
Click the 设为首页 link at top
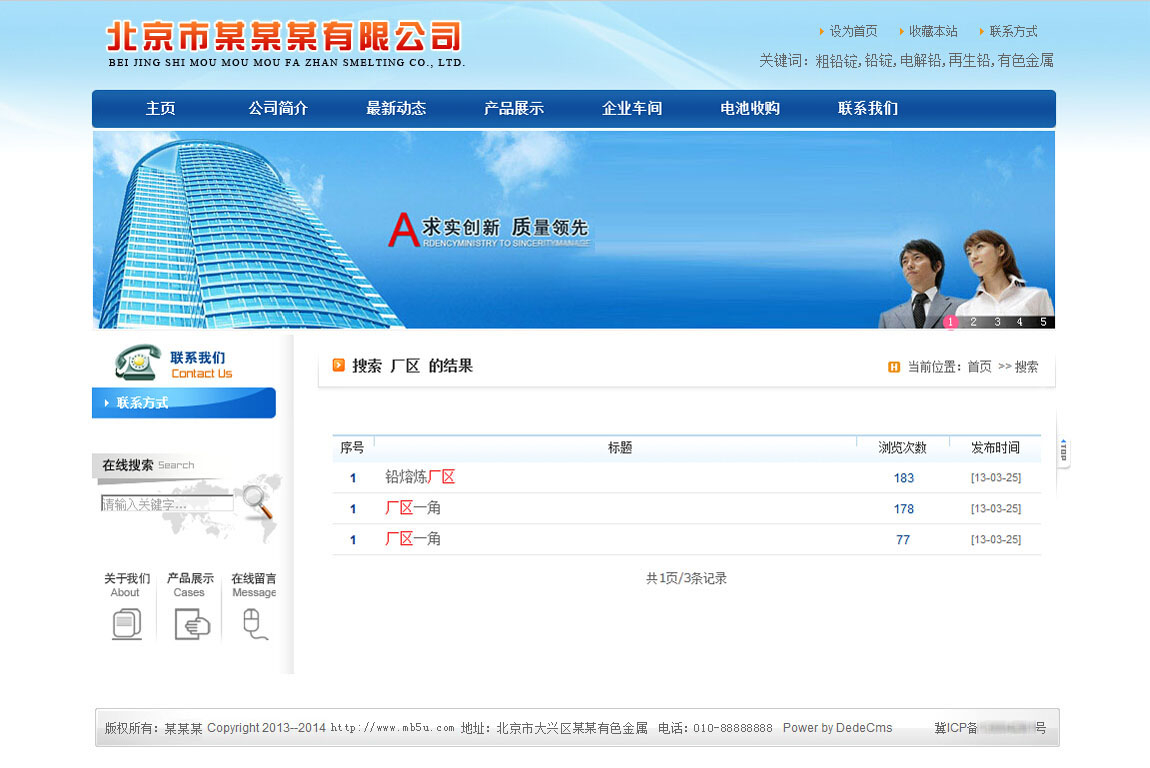pyautogui.click(x=853, y=32)
